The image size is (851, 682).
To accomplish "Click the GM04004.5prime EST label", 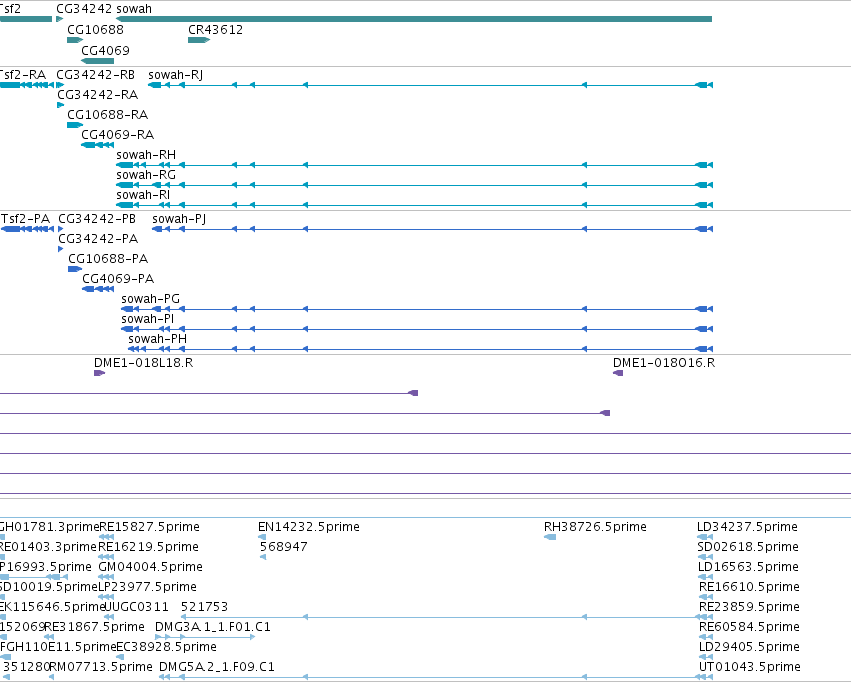I will (x=150, y=567).
